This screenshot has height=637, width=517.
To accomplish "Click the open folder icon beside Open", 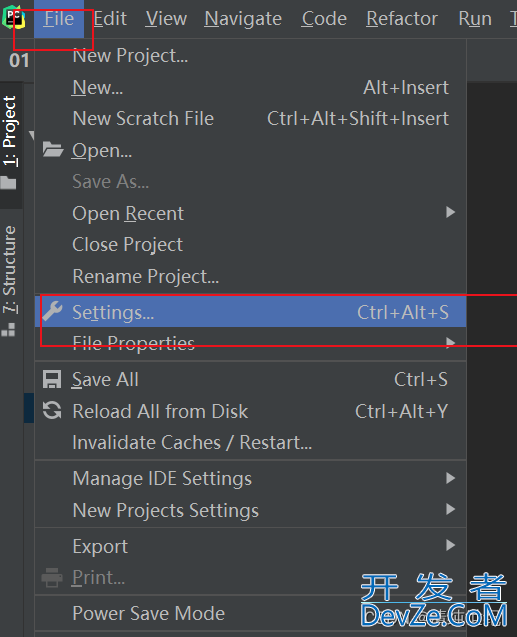I will pos(53,150).
